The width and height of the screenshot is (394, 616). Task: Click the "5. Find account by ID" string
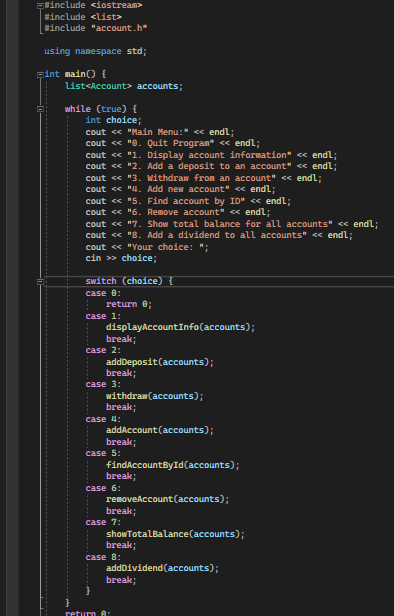(186, 201)
